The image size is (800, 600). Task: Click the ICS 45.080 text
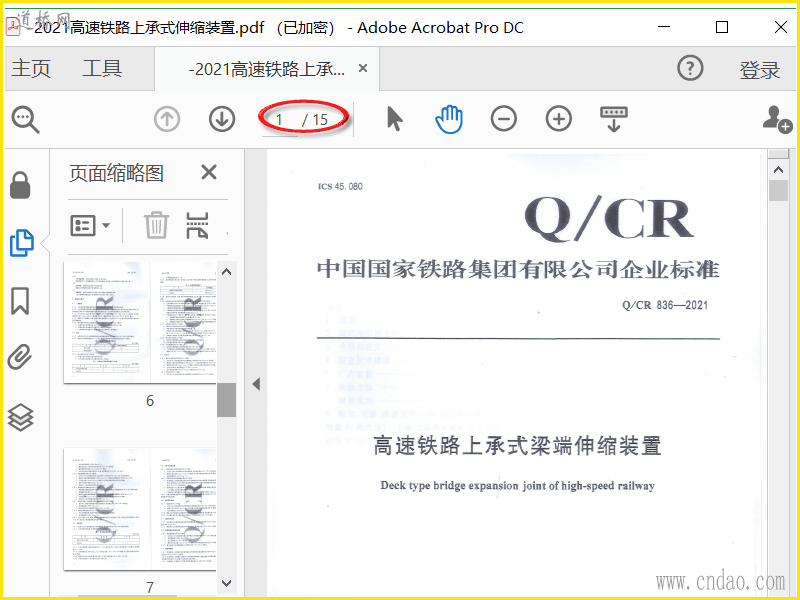[x=340, y=186]
